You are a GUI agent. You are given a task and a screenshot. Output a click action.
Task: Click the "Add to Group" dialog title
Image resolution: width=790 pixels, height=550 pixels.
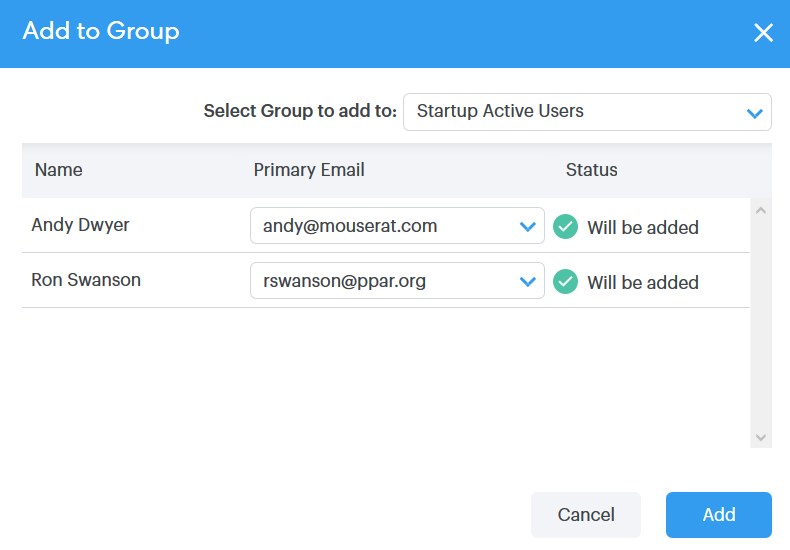101,32
